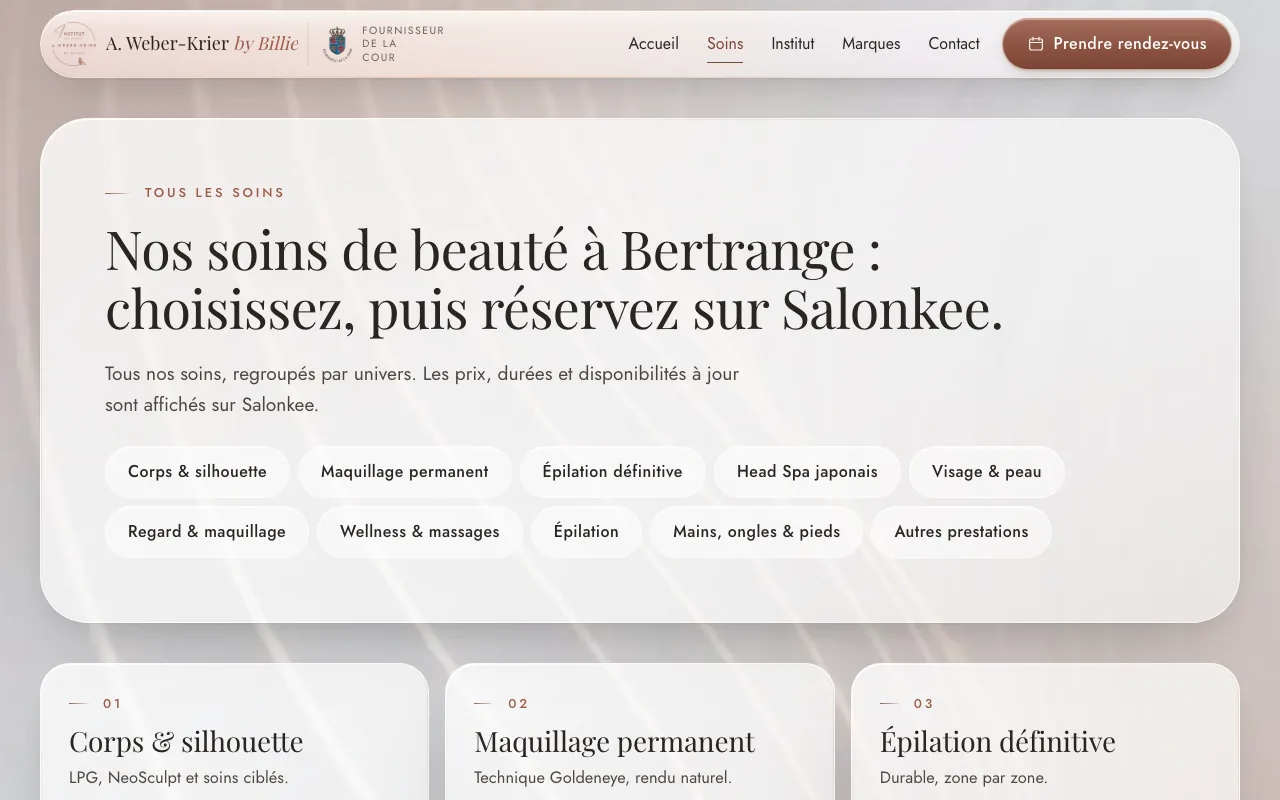Click the Mains, ongles & pieds chip
The width and height of the screenshot is (1280, 800).
point(756,532)
